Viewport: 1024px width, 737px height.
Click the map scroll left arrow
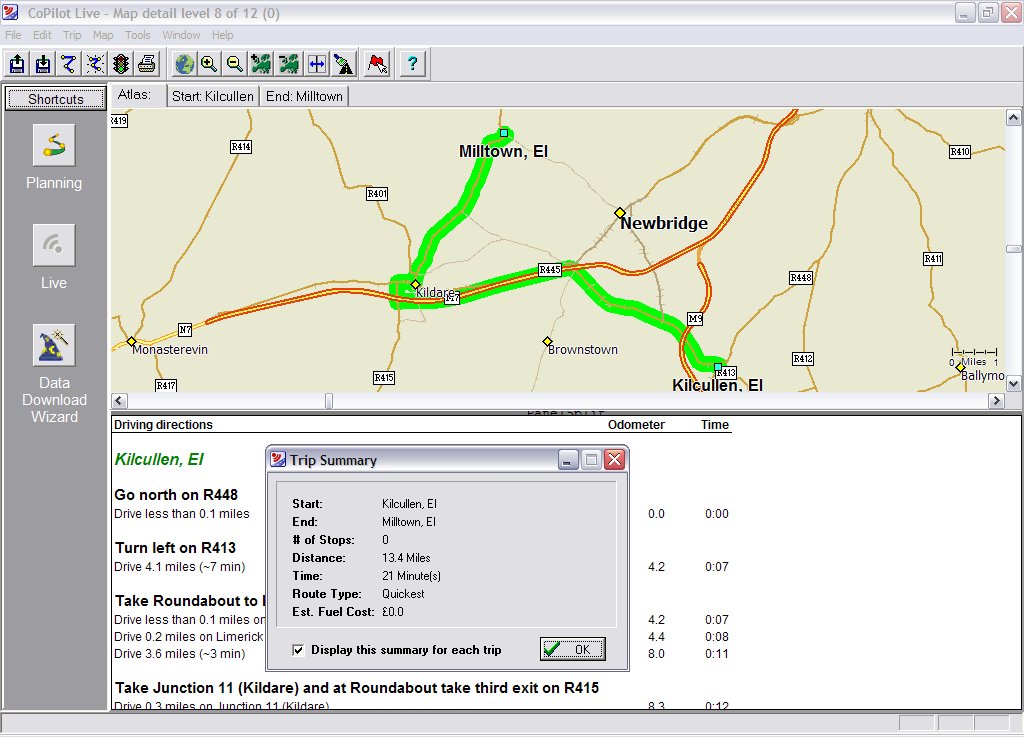click(119, 400)
